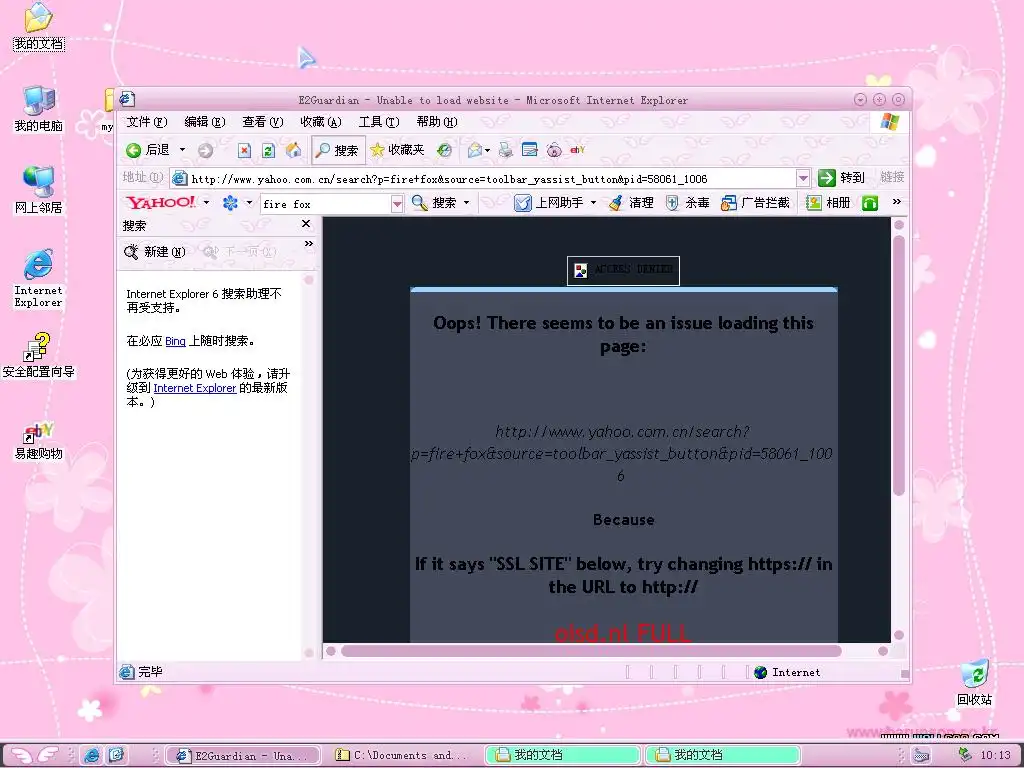This screenshot has width=1024, height=768.
Task: Open the 工具(T) menu
Action: [379, 122]
